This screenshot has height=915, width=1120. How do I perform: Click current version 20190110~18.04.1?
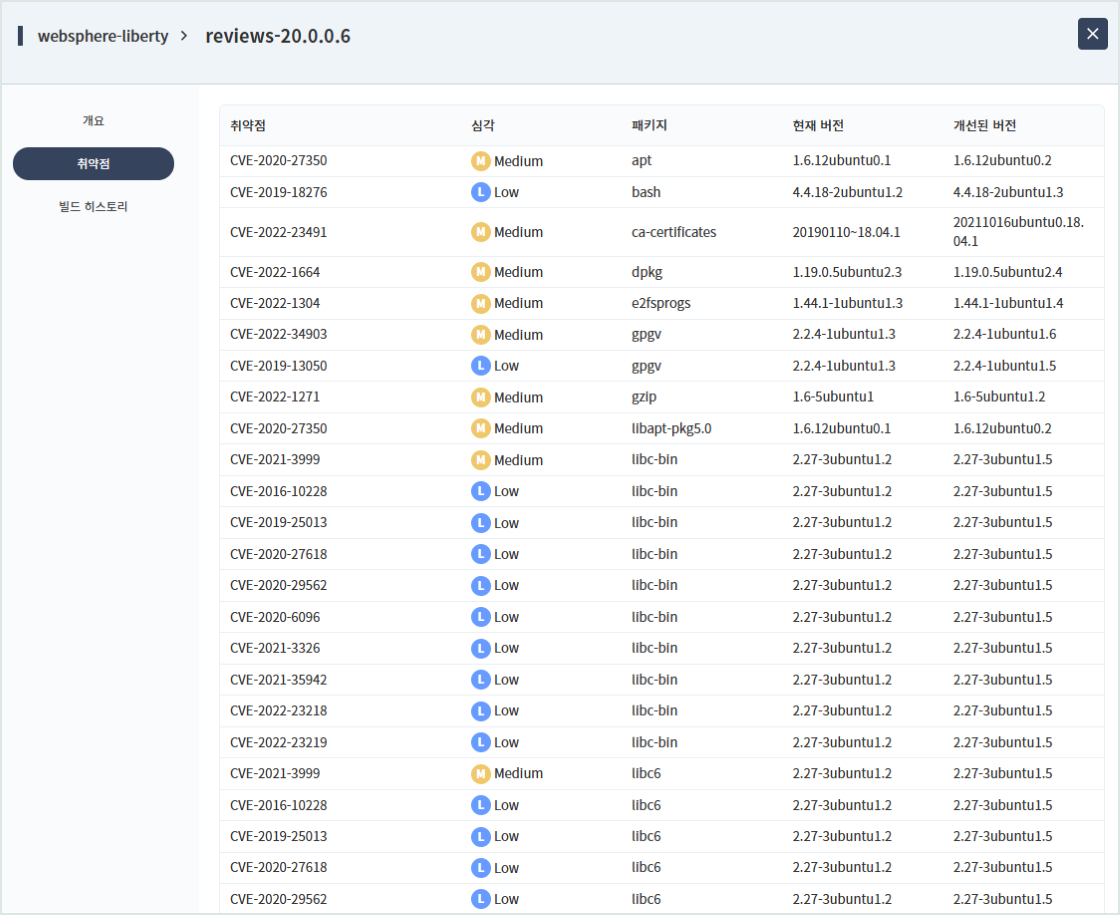pyautogui.click(x=846, y=232)
